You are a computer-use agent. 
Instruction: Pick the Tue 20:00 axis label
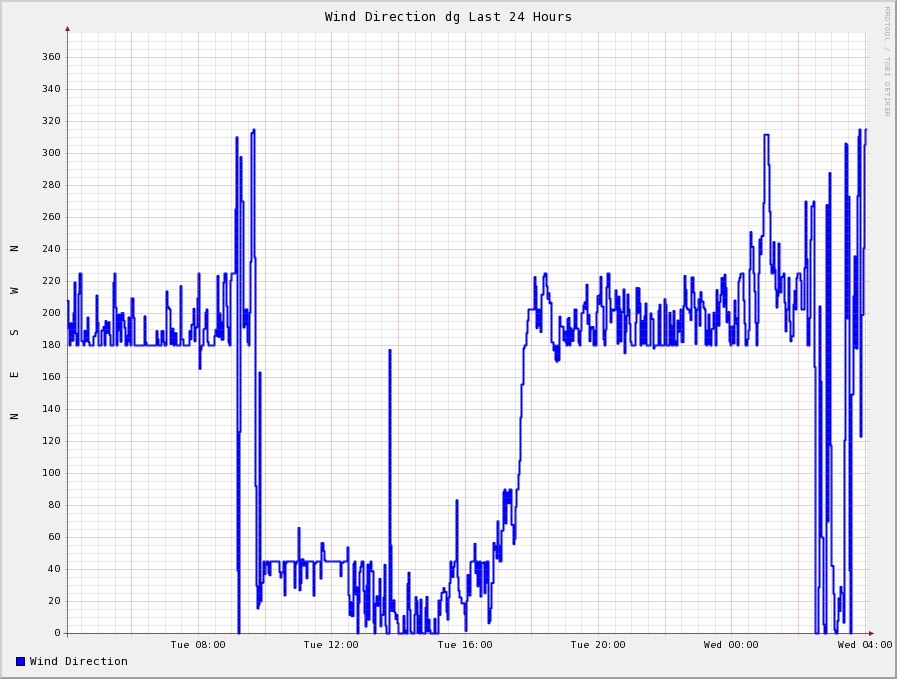pyautogui.click(x=598, y=645)
